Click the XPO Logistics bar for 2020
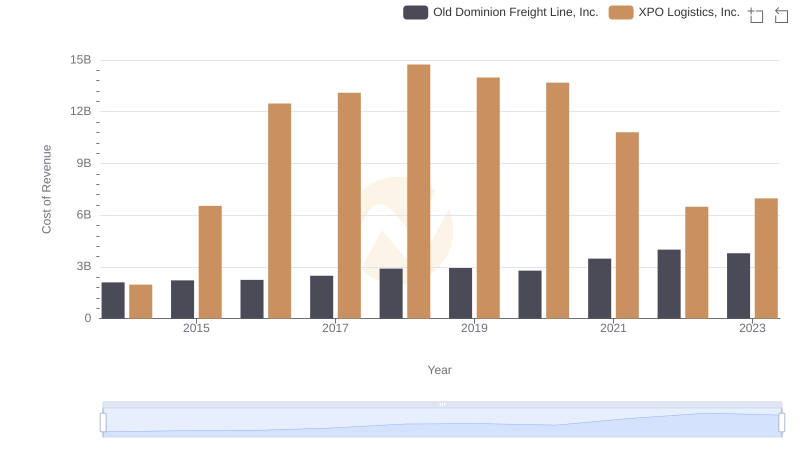800x461 pixels. pyautogui.click(x=558, y=200)
